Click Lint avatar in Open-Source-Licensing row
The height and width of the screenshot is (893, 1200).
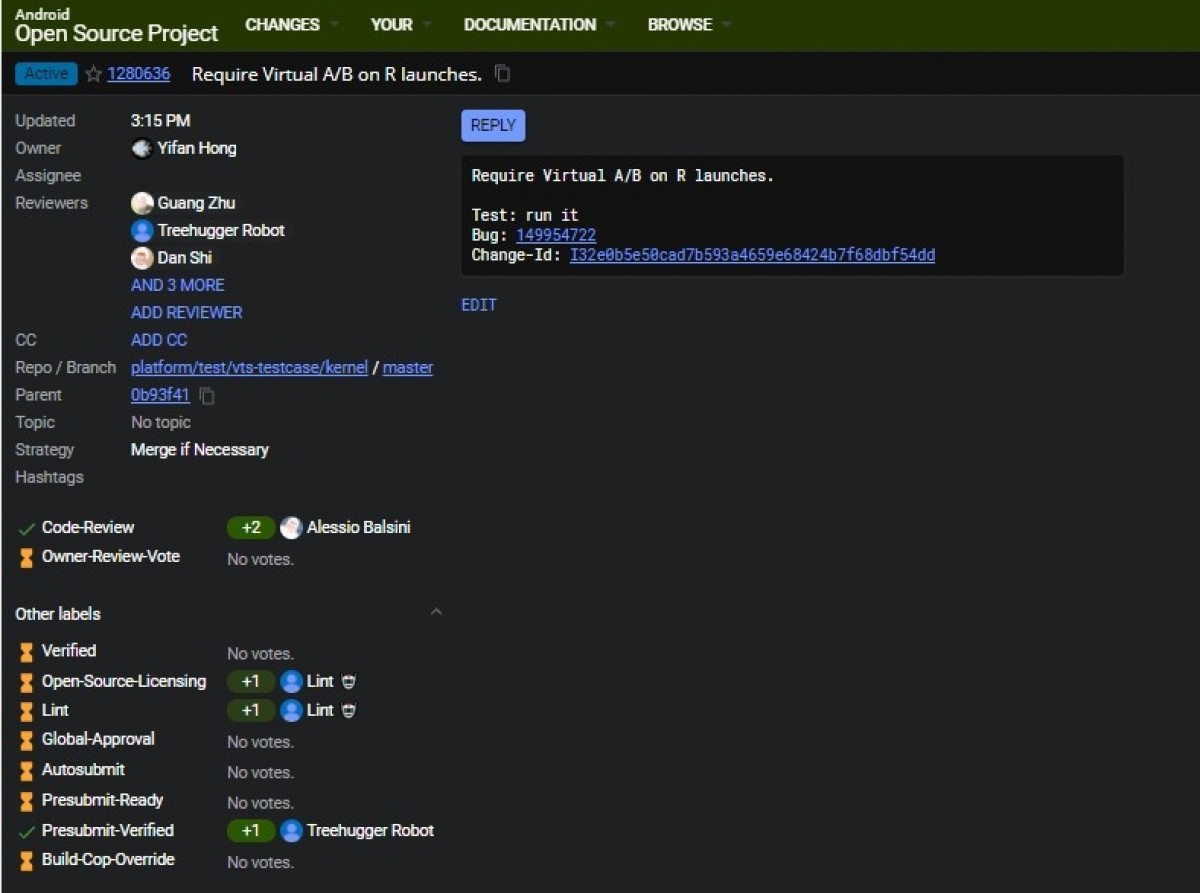[x=291, y=682]
